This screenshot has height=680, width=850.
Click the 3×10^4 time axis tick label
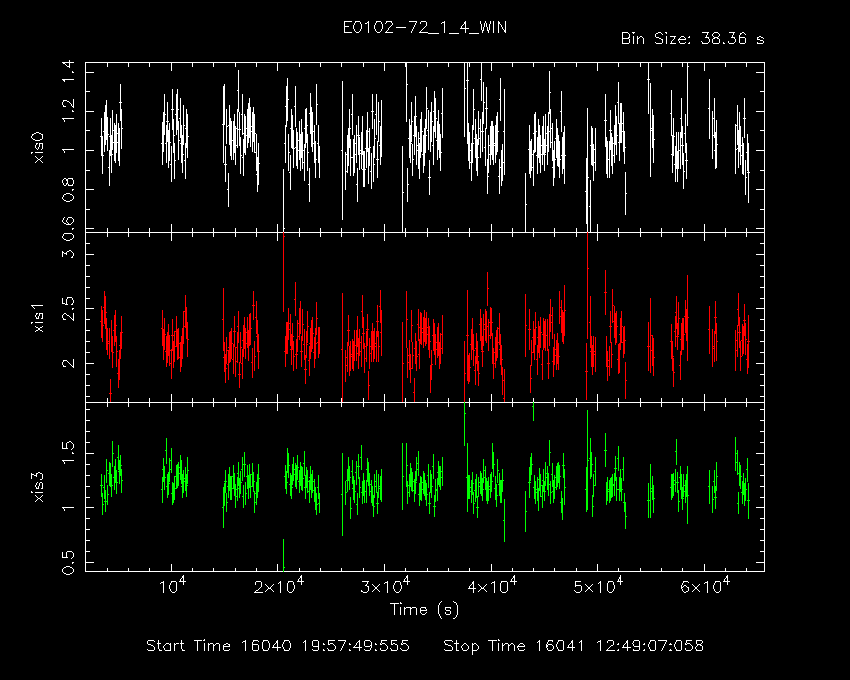point(385,586)
